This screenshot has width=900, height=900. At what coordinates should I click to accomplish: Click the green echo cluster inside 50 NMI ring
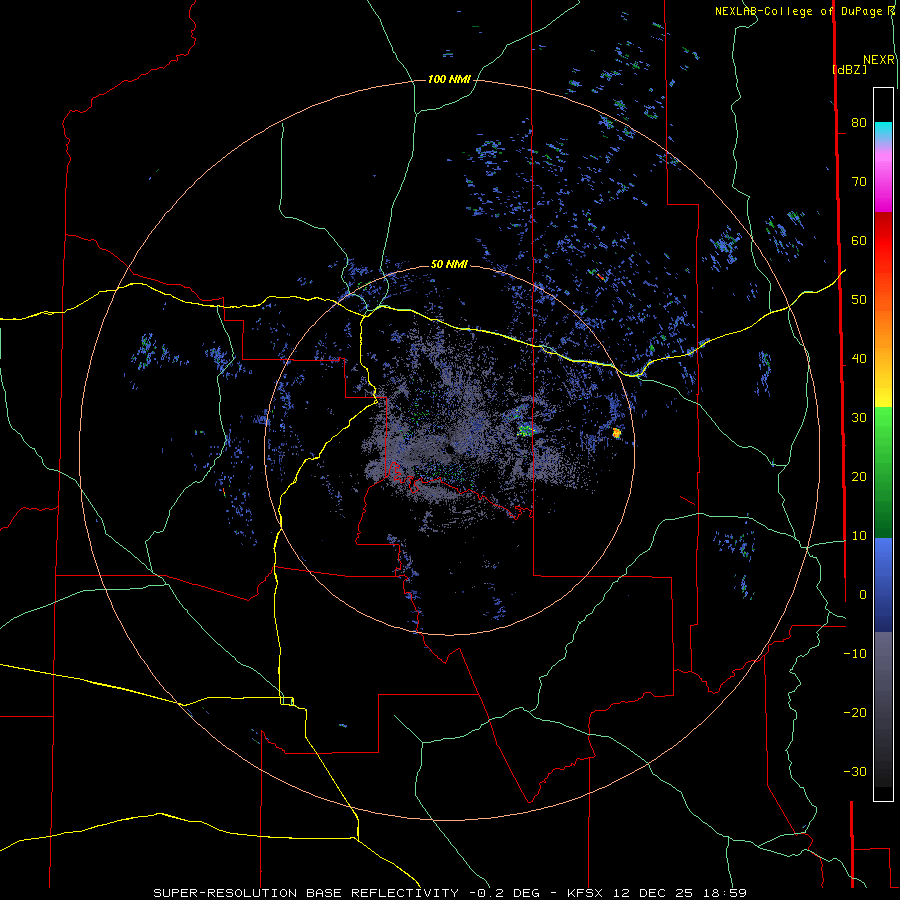pos(525,429)
